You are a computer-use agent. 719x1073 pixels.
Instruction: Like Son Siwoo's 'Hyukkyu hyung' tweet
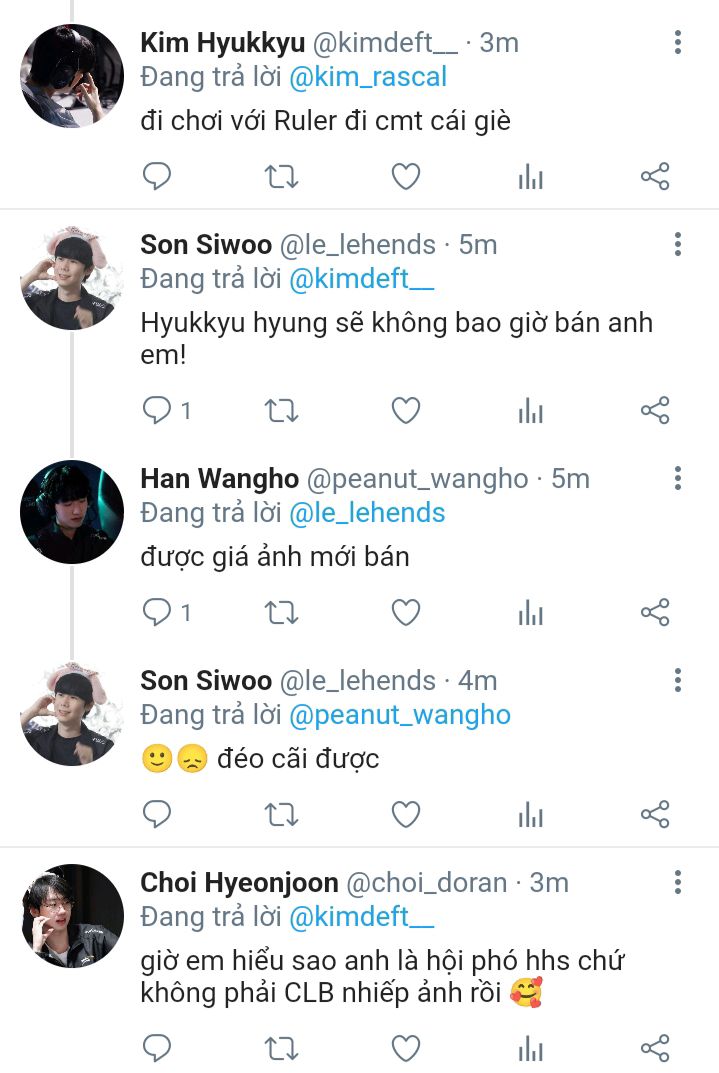pyautogui.click(x=405, y=410)
